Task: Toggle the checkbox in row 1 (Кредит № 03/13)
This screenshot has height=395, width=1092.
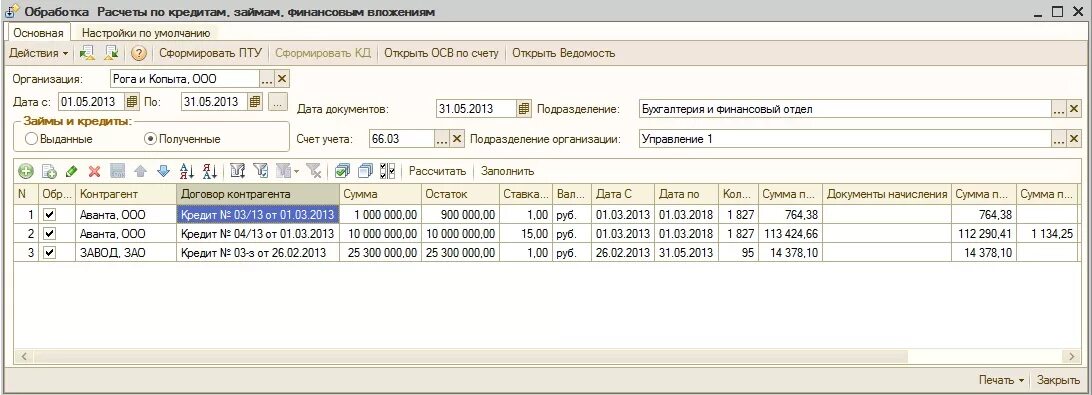Action: pos(49,215)
